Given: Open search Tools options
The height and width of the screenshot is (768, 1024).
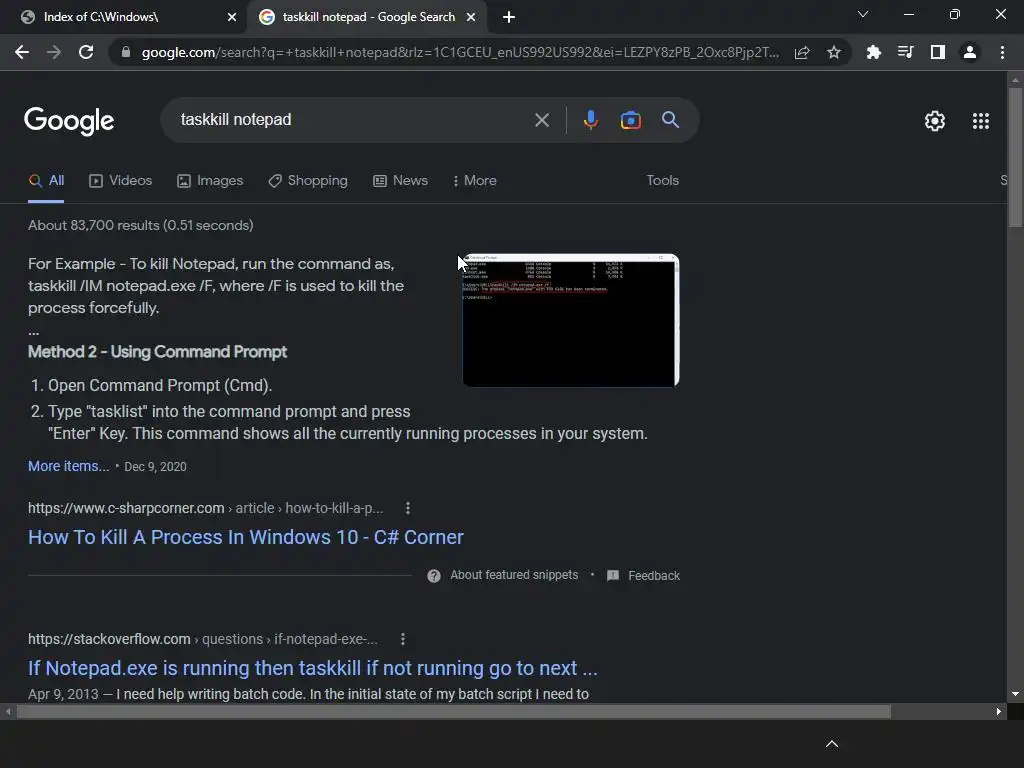Looking at the screenshot, I should 662,181.
